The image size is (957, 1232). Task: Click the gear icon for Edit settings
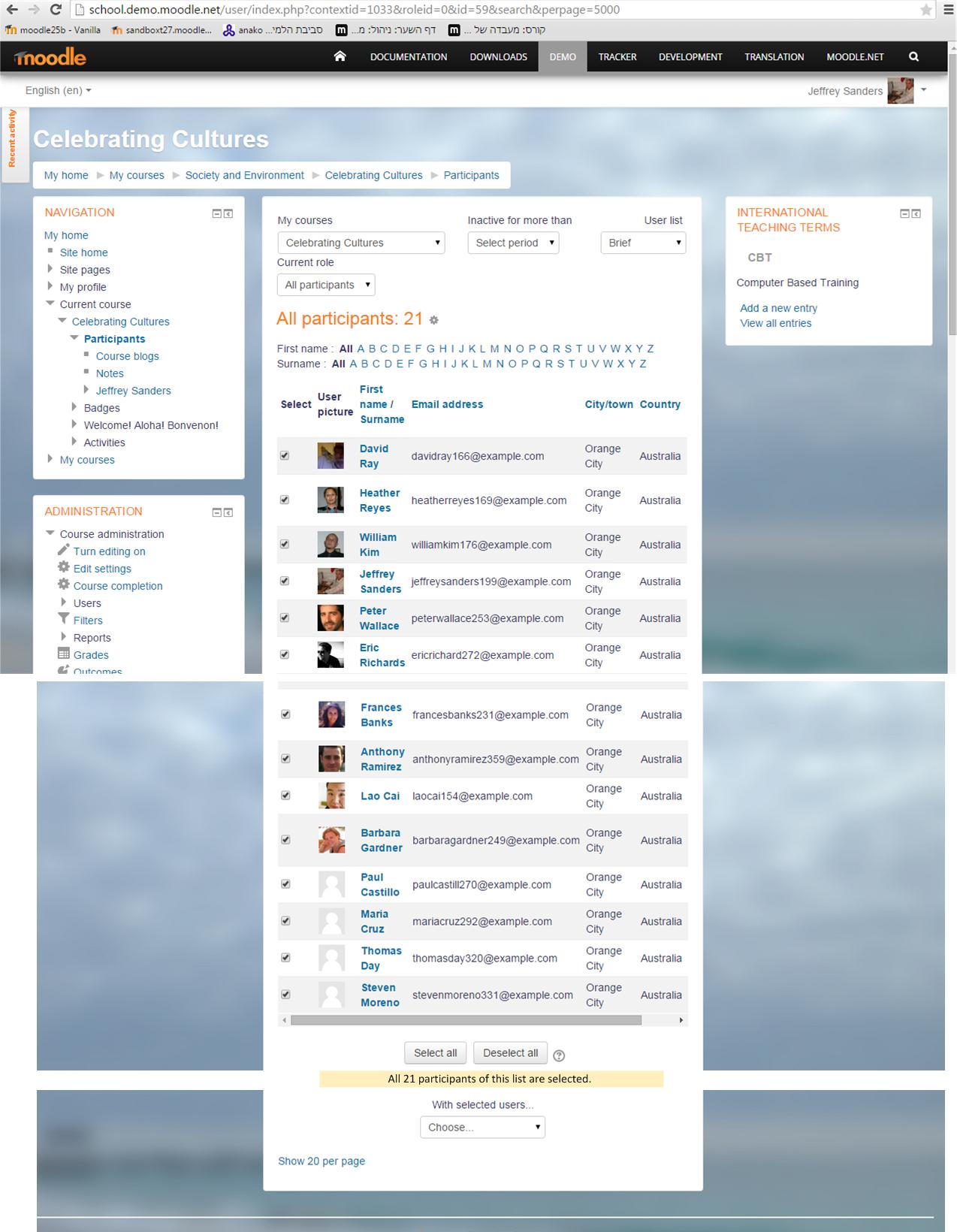click(64, 567)
